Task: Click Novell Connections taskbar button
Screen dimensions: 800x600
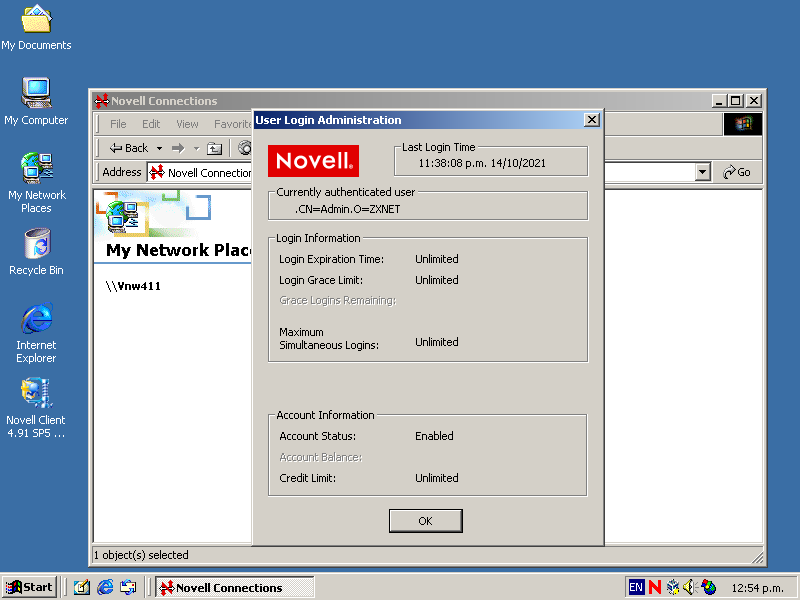Action: click(x=235, y=588)
